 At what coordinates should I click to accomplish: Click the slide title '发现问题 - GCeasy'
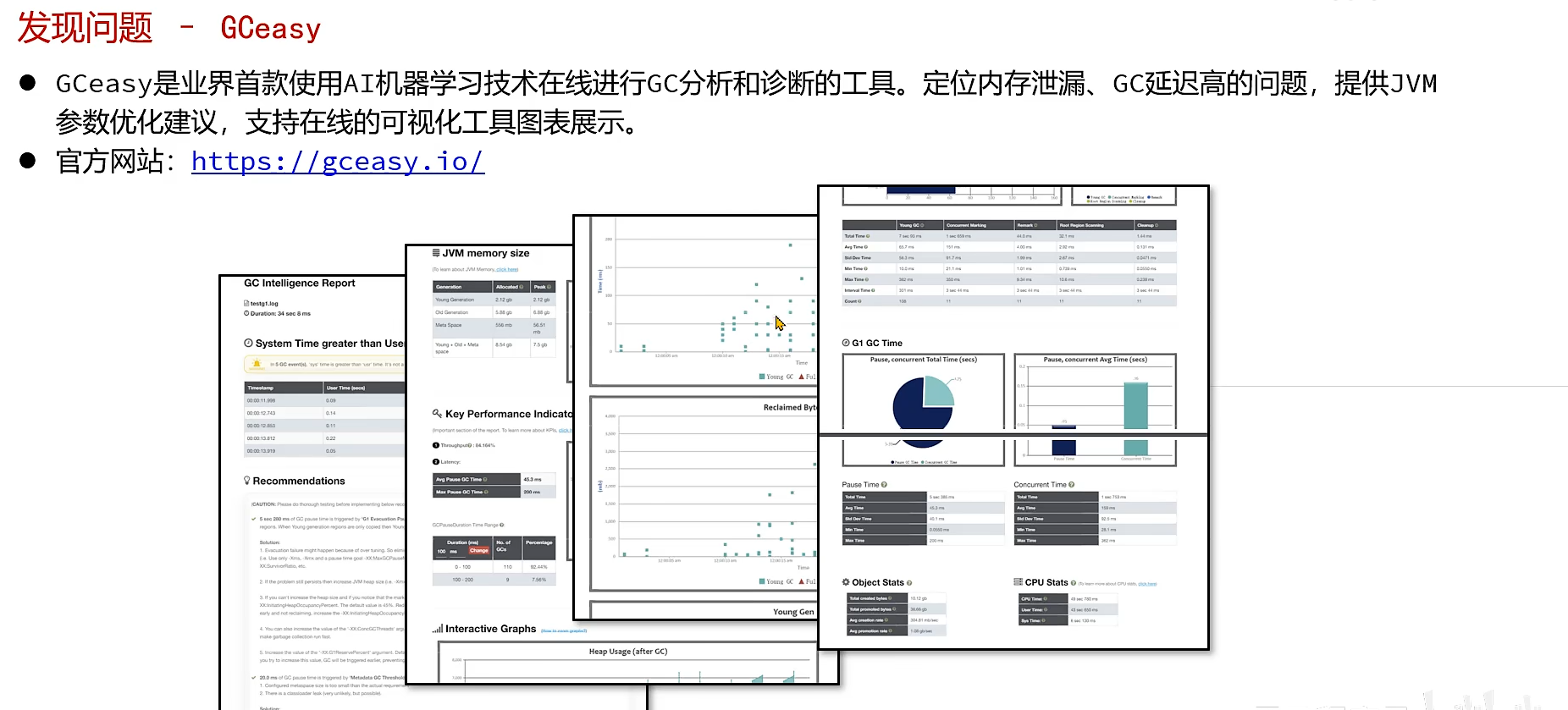[x=169, y=28]
